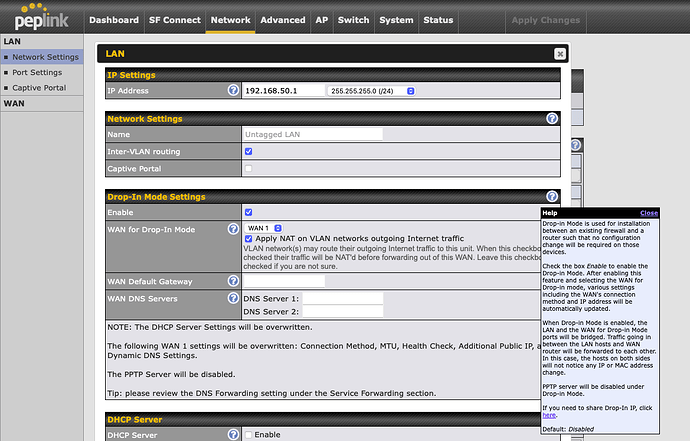Click the WAN sidebar section
690x441 pixels.
(x=42, y=103)
